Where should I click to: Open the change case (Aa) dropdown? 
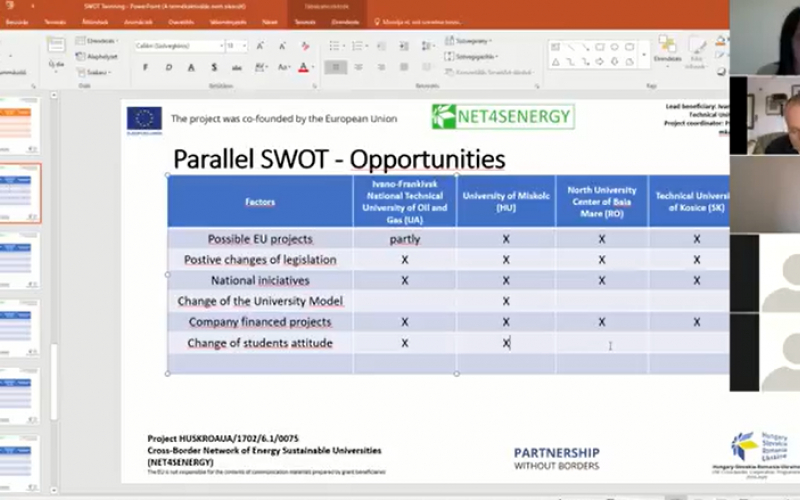[x=284, y=67]
